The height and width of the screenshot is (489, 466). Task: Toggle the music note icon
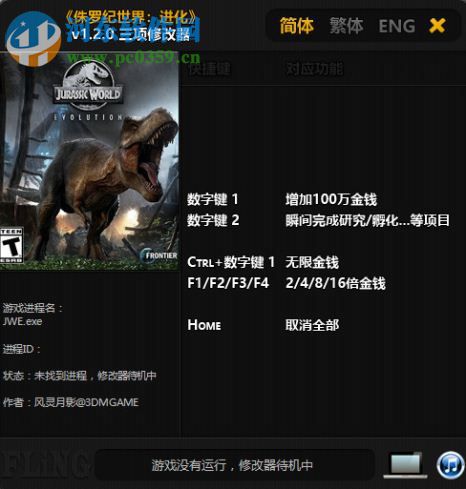[x=450, y=465]
